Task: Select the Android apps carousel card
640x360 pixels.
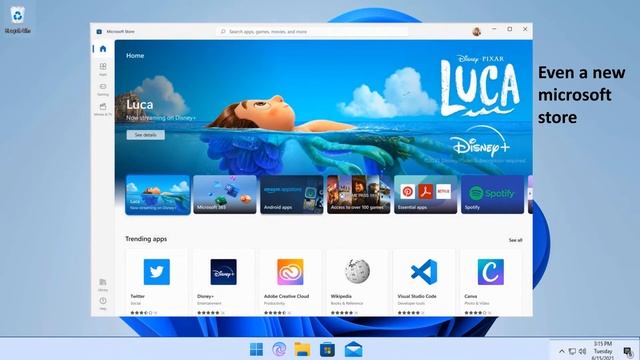Action: tap(292, 195)
